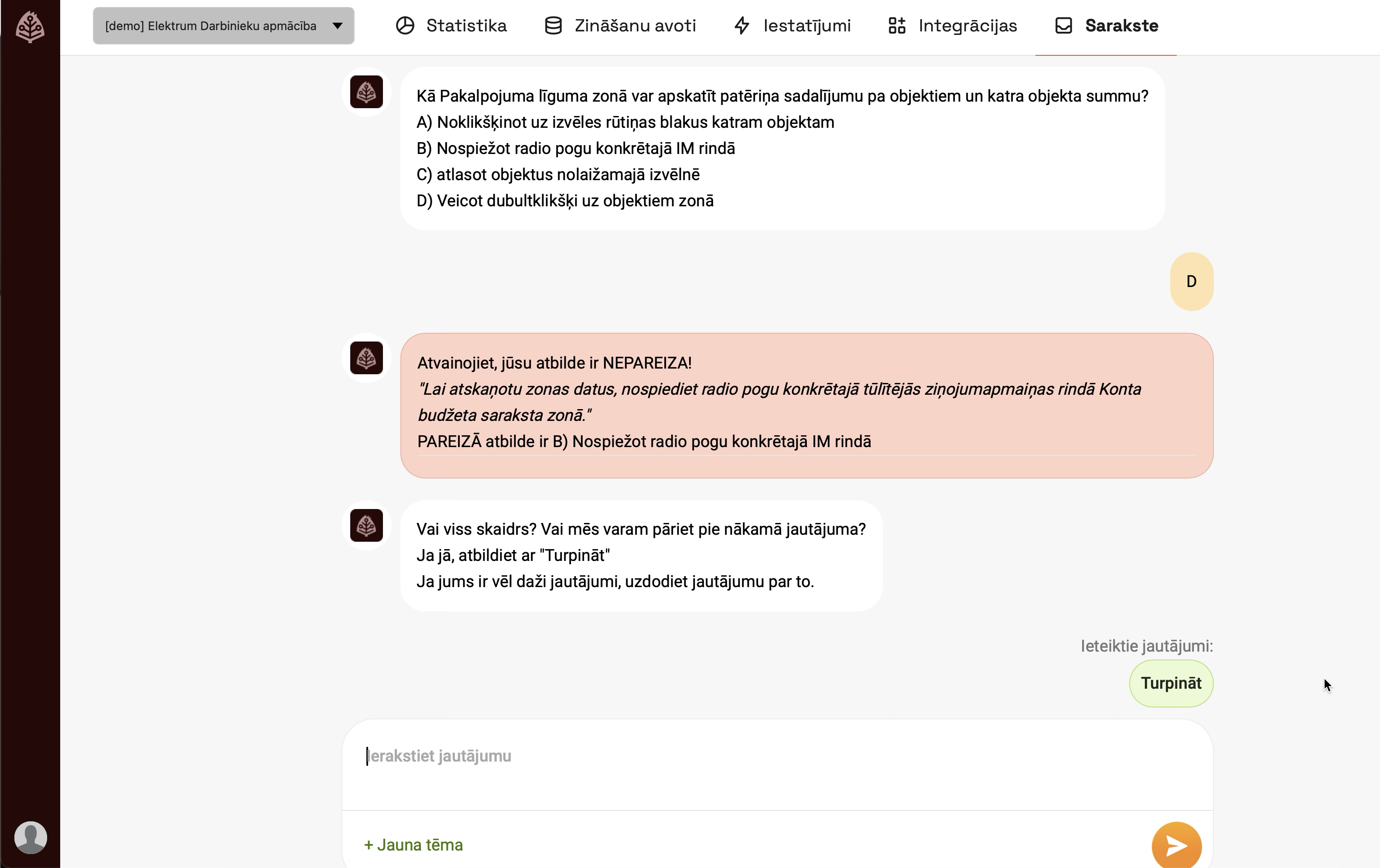This screenshot has width=1380, height=868.
Task: Click the italic quote about zonas datus
Action: click(x=779, y=402)
